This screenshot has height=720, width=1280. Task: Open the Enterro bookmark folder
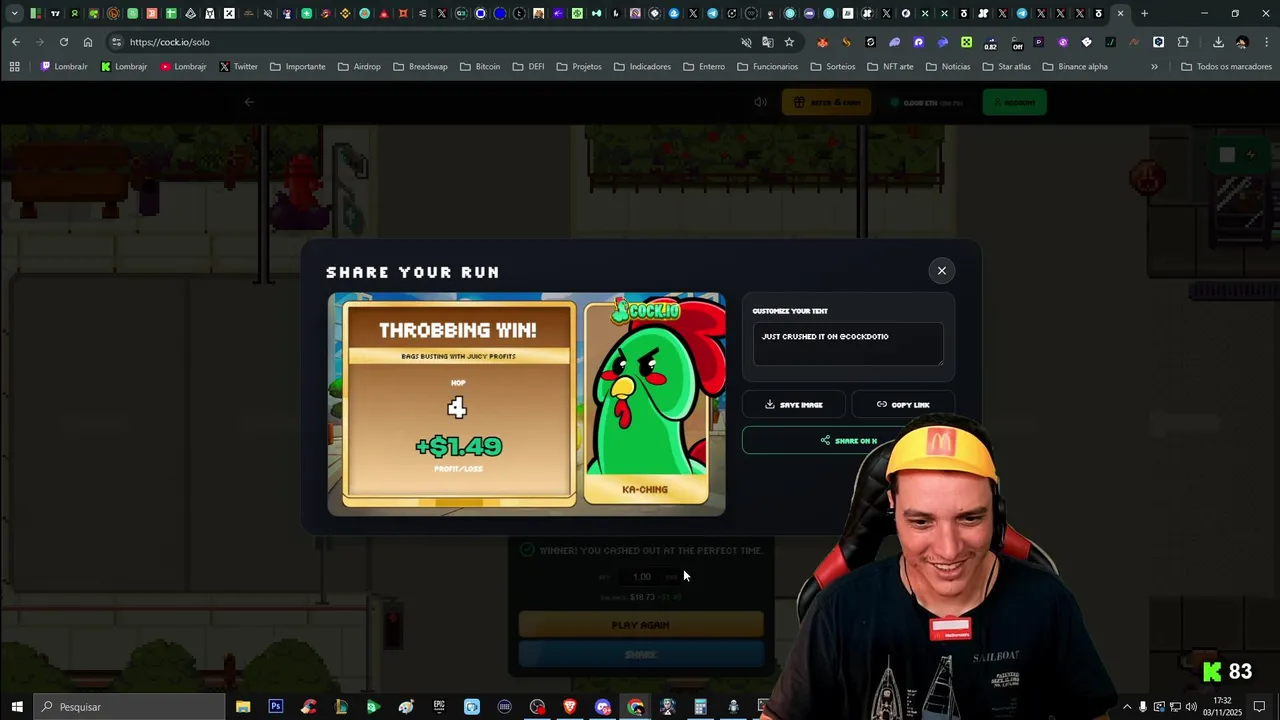pyautogui.click(x=704, y=67)
